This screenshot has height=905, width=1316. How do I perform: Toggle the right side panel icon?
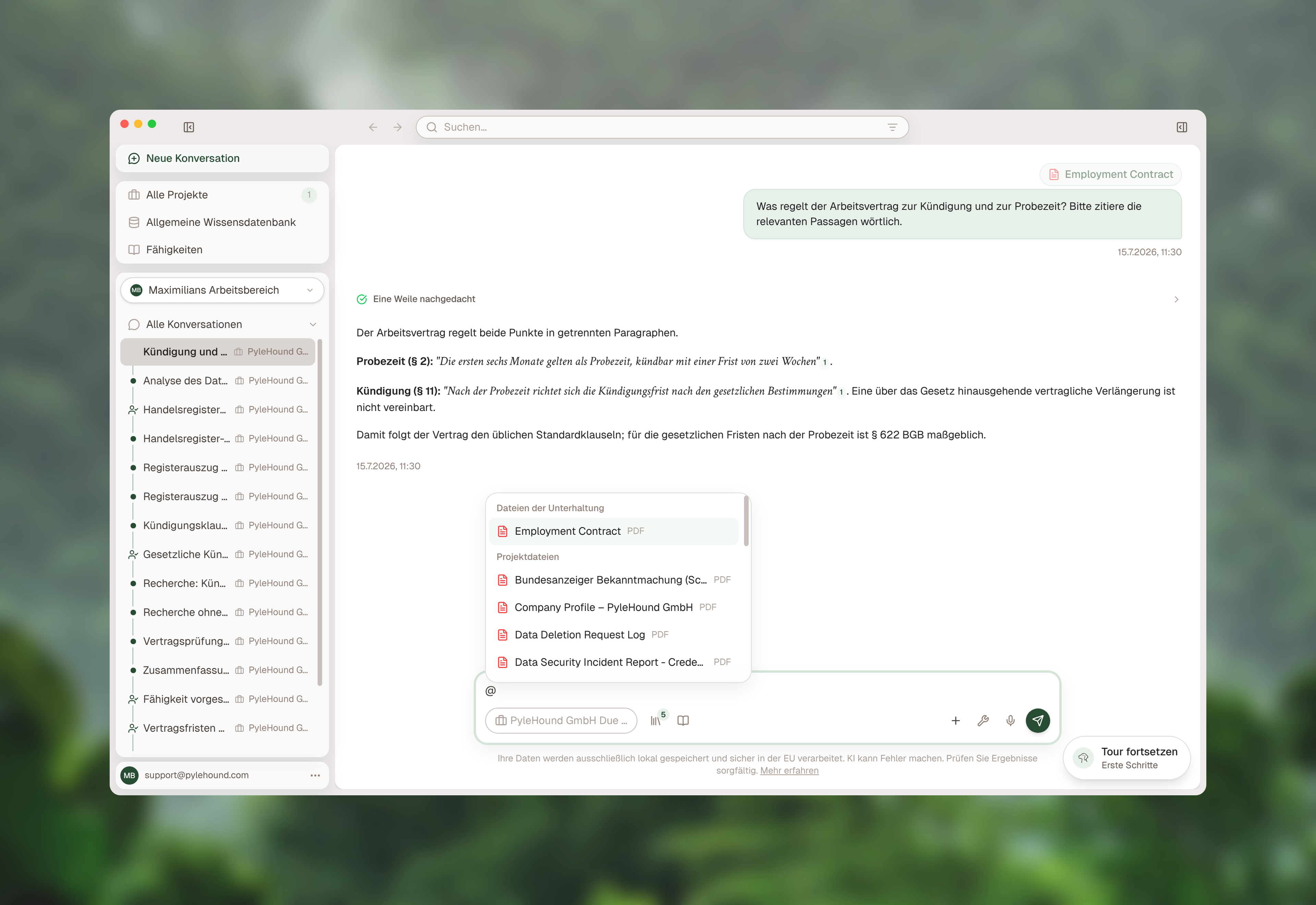1182,127
